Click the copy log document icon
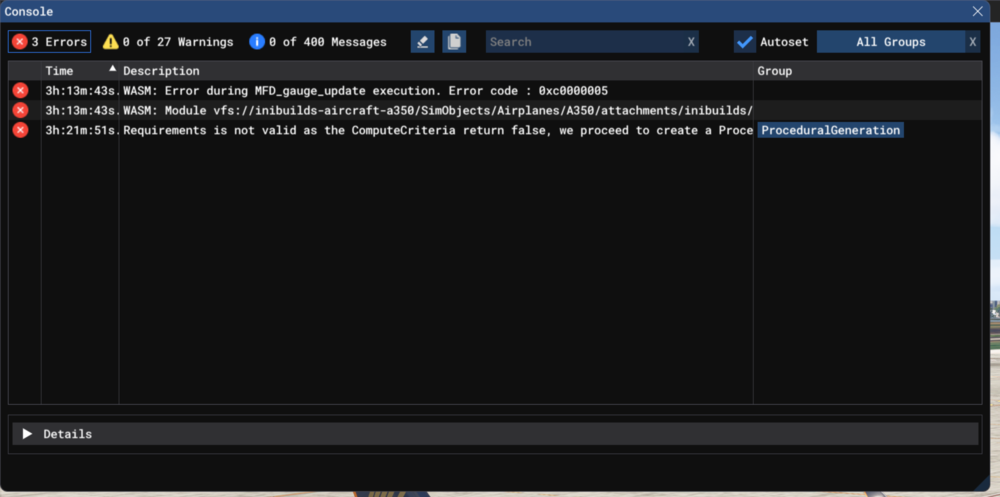 click(x=454, y=42)
